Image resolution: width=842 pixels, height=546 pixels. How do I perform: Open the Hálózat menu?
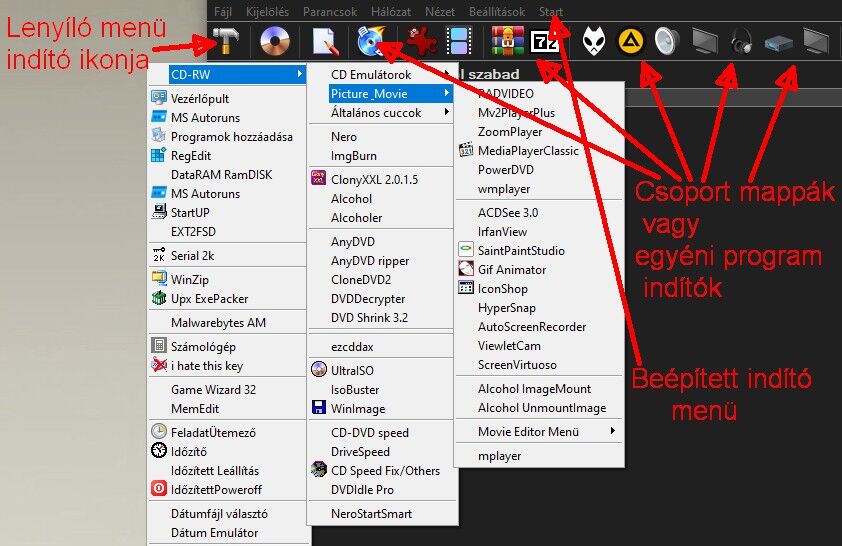391,11
